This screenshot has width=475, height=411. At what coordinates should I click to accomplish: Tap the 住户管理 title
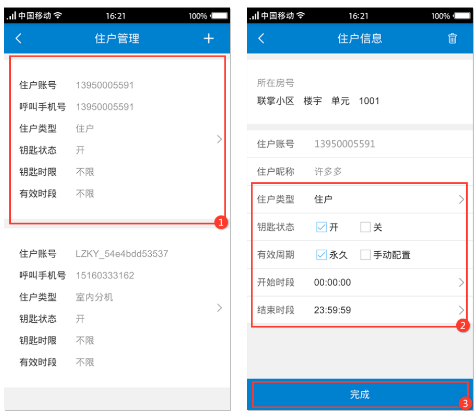pos(117,38)
